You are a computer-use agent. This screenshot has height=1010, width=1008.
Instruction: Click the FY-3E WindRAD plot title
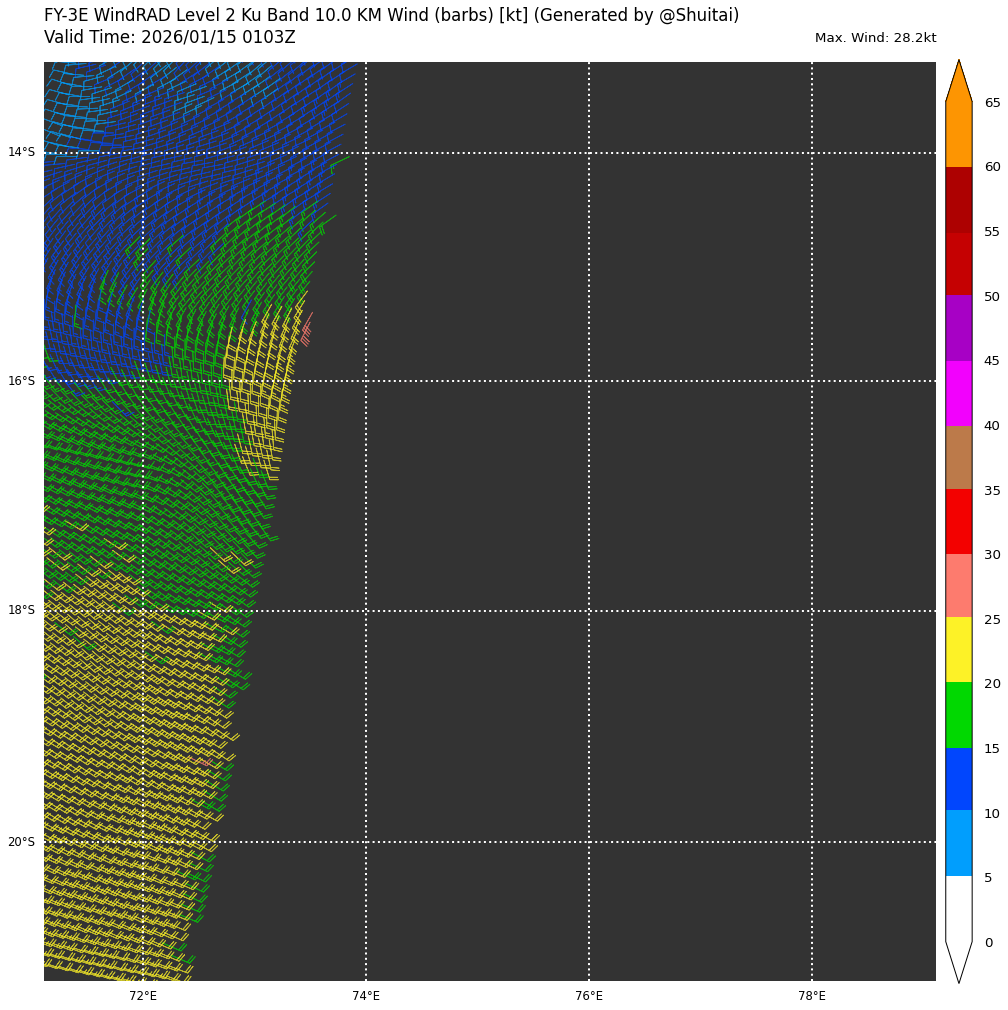391,16
